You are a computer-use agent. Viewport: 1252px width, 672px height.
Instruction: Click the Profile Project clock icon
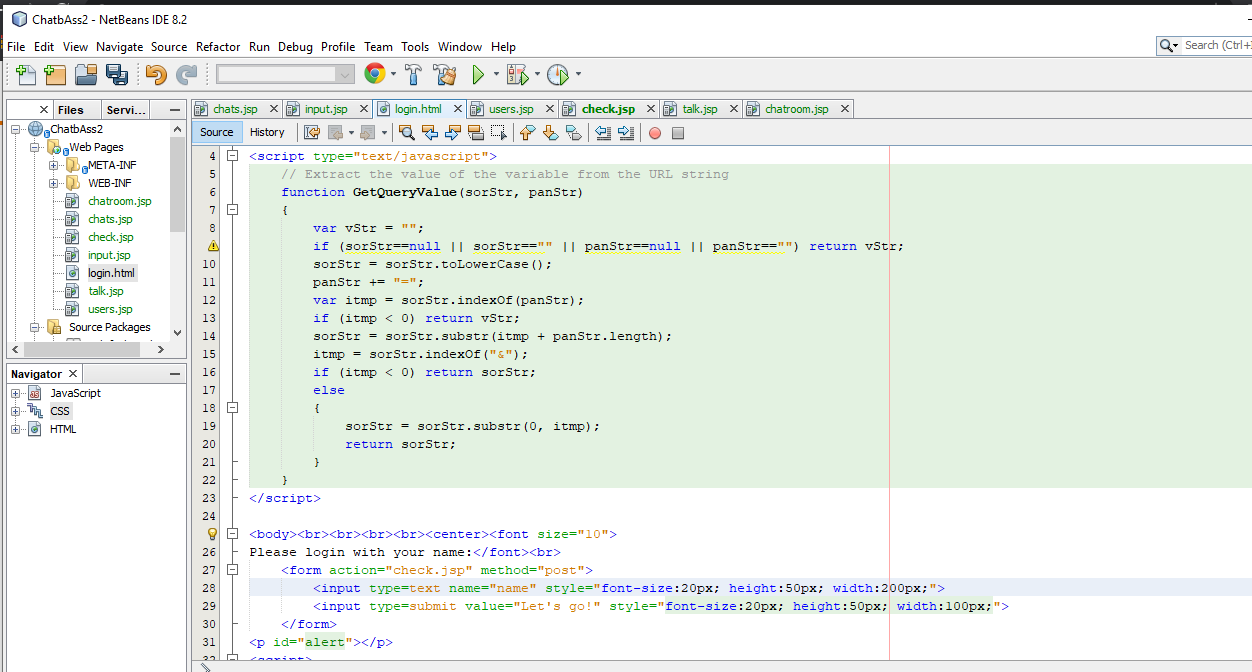[x=557, y=74]
